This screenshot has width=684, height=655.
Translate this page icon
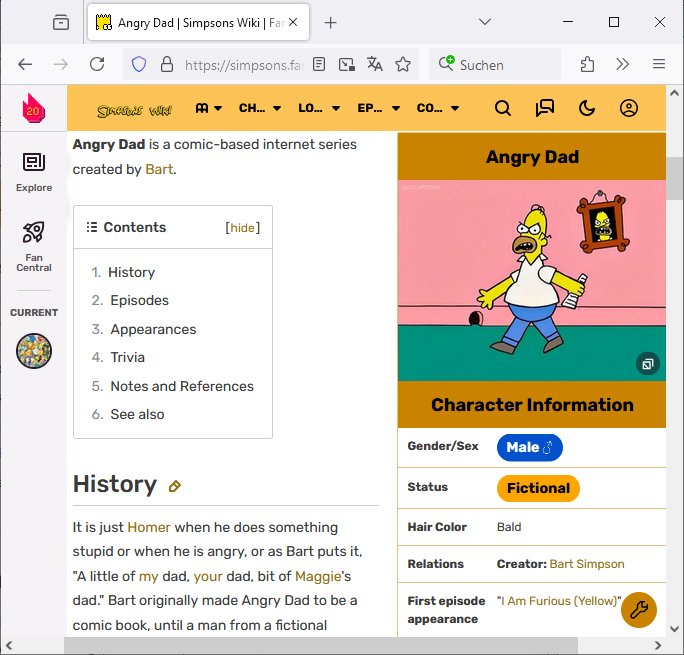(374, 65)
